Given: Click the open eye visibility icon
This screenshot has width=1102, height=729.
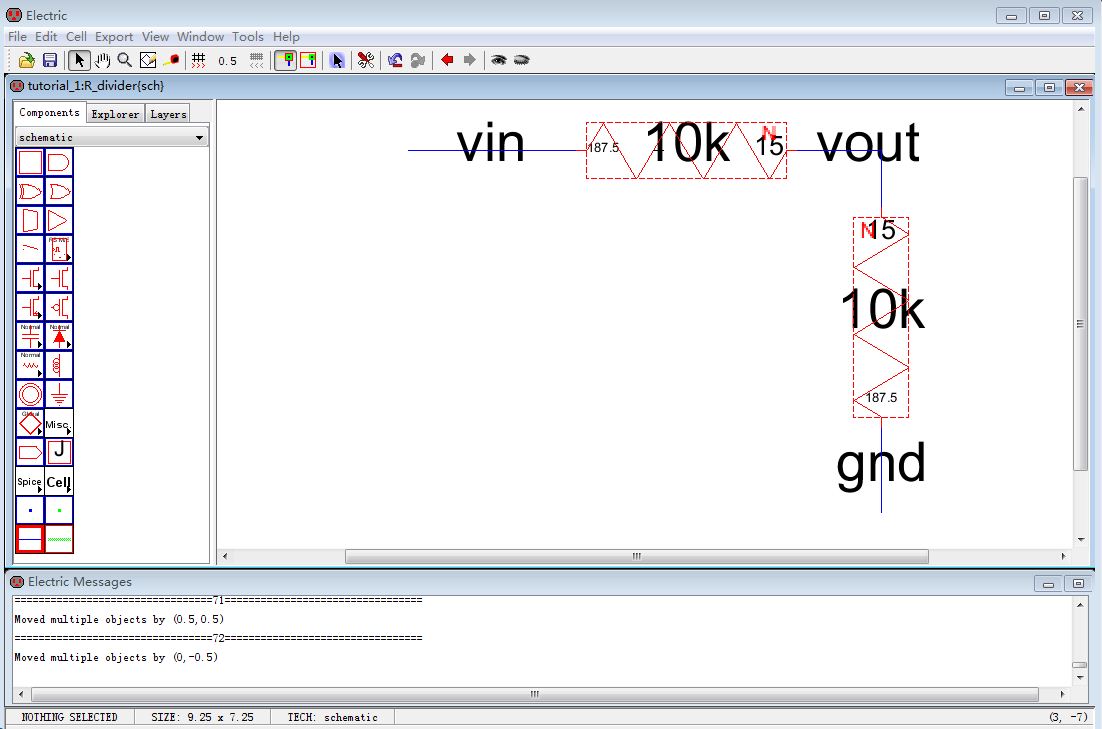Looking at the screenshot, I should coord(498,60).
